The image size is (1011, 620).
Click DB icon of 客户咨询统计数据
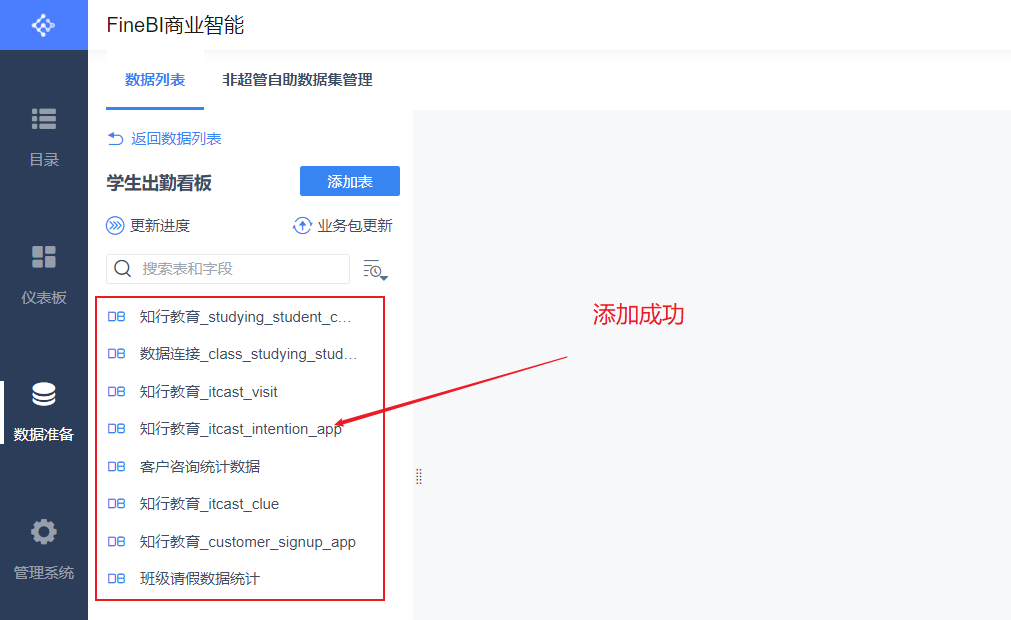pyautogui.click(x=116, y=466)
